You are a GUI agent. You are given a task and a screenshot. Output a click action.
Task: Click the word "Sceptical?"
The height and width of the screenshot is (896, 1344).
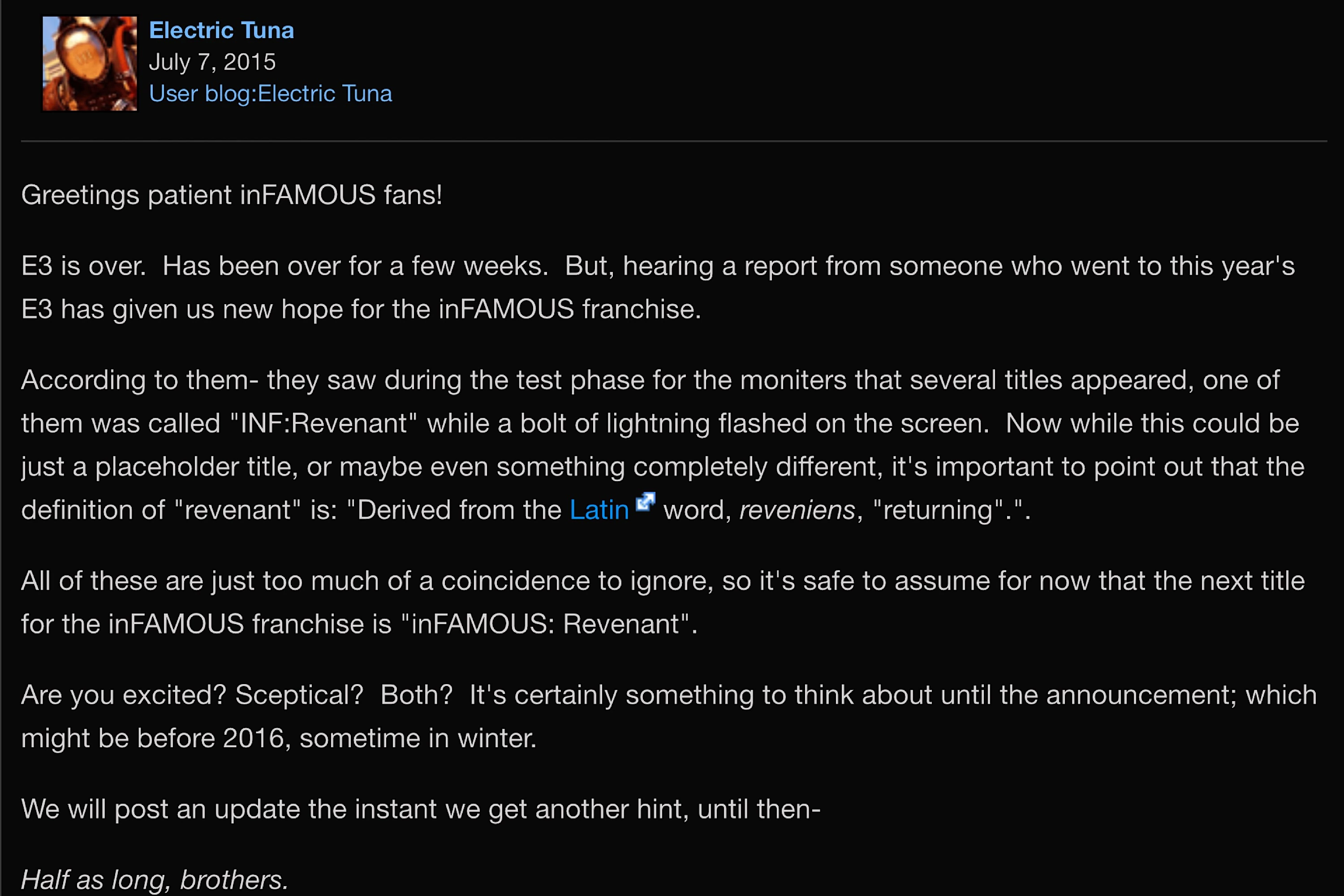click(x=299, y=695)
